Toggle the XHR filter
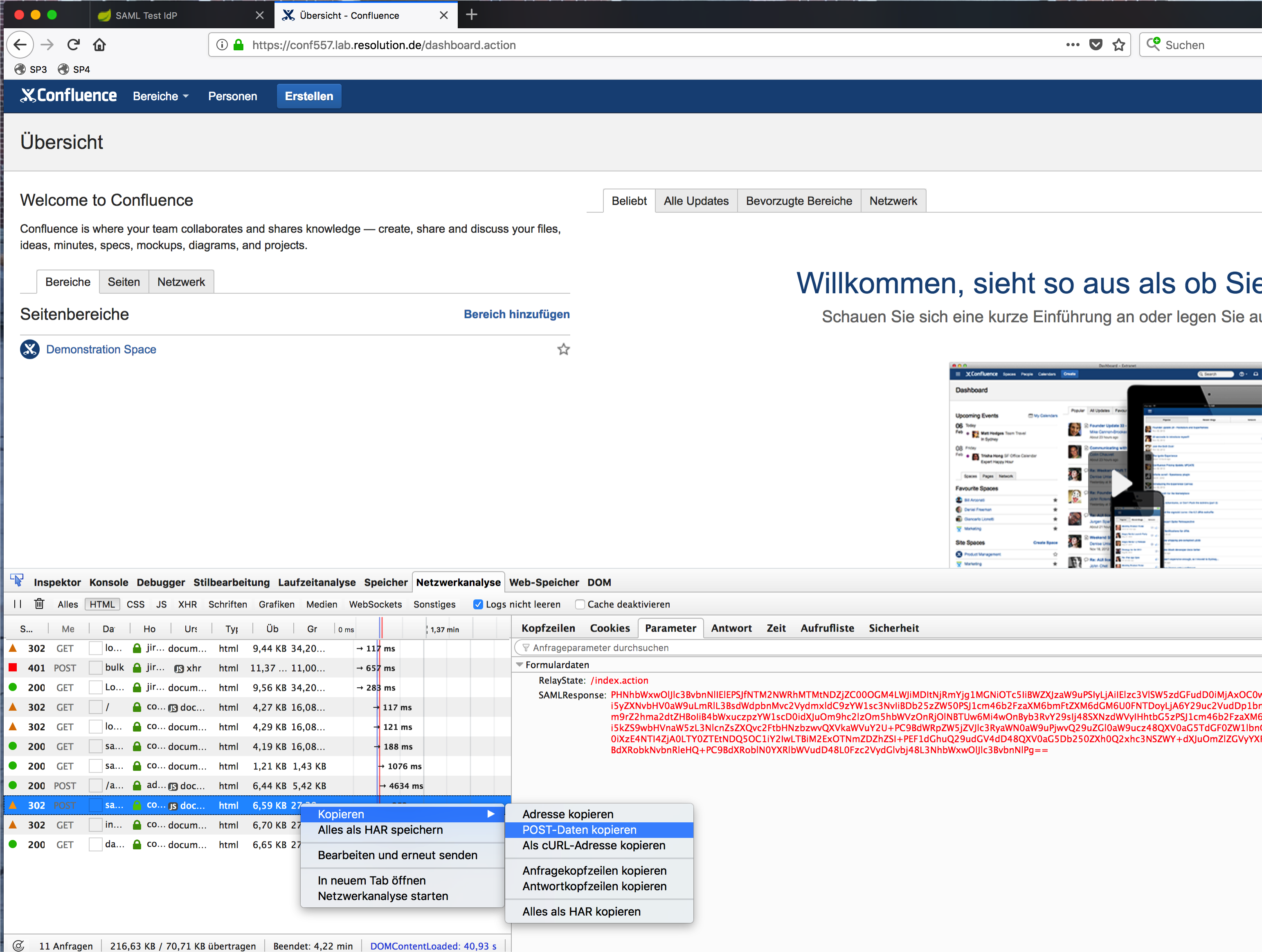This screenshot has width=1262, height=952. tap(187, 604)
